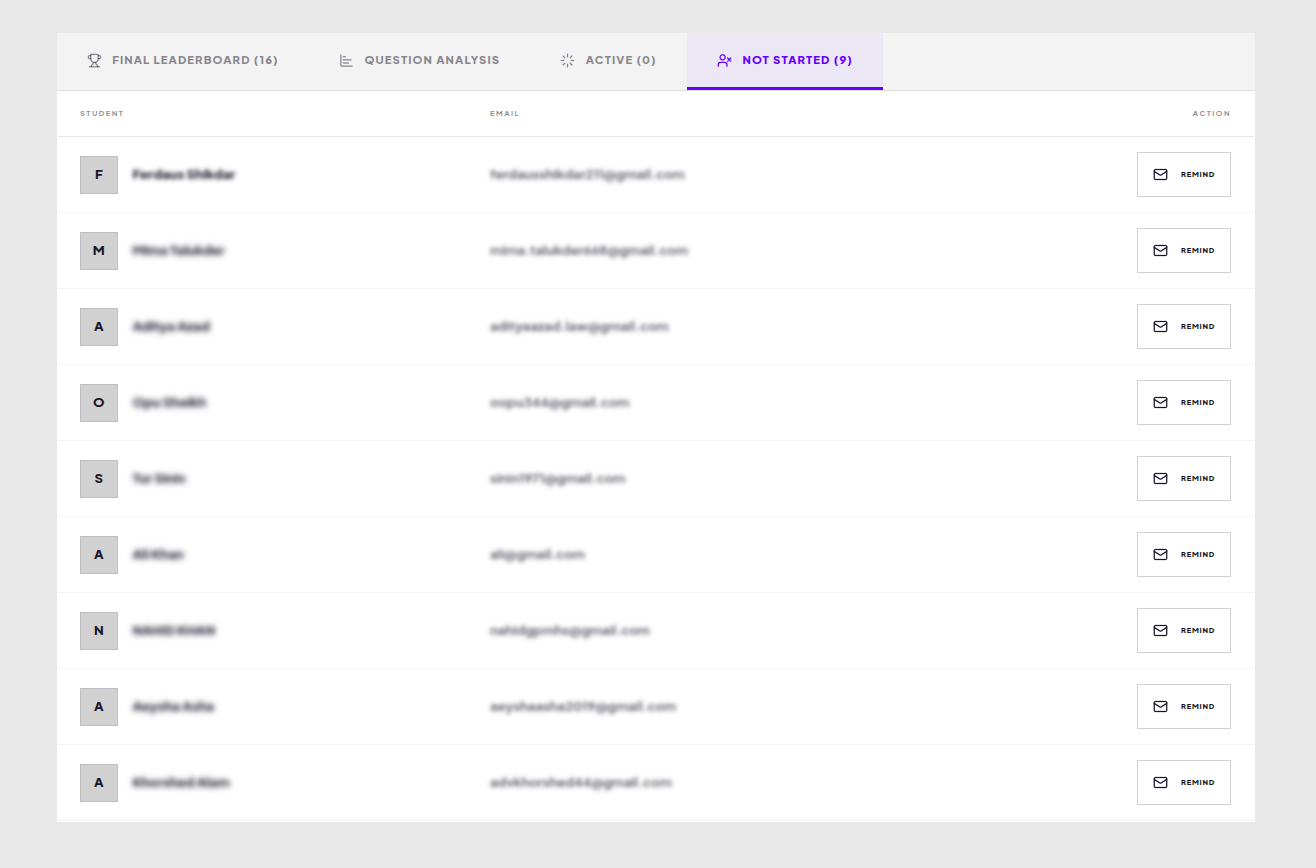Screen dimensions: 1316x868
Task: Click the name Aditya Azad
Action: pyautogui.click(x=171, y=327)
